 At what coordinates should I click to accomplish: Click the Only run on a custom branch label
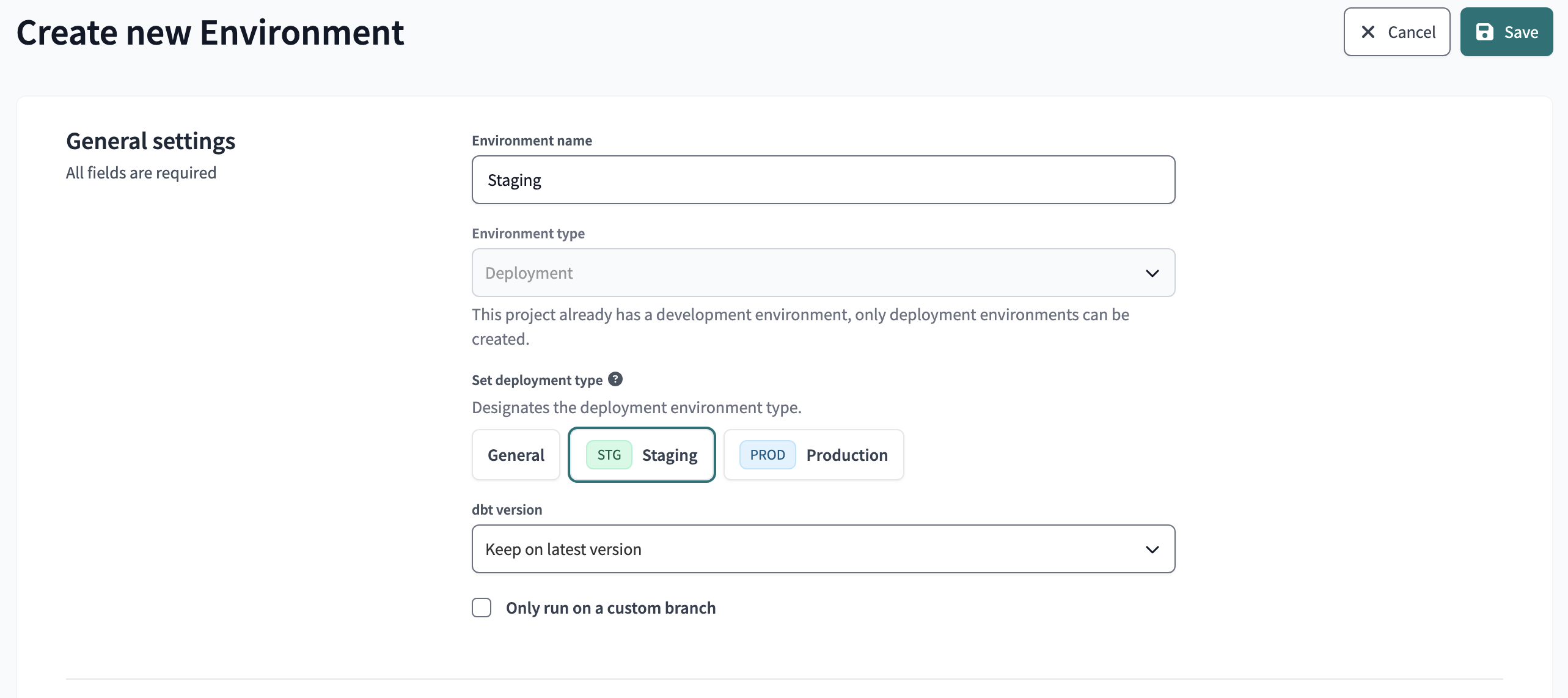tap(610, 608)
